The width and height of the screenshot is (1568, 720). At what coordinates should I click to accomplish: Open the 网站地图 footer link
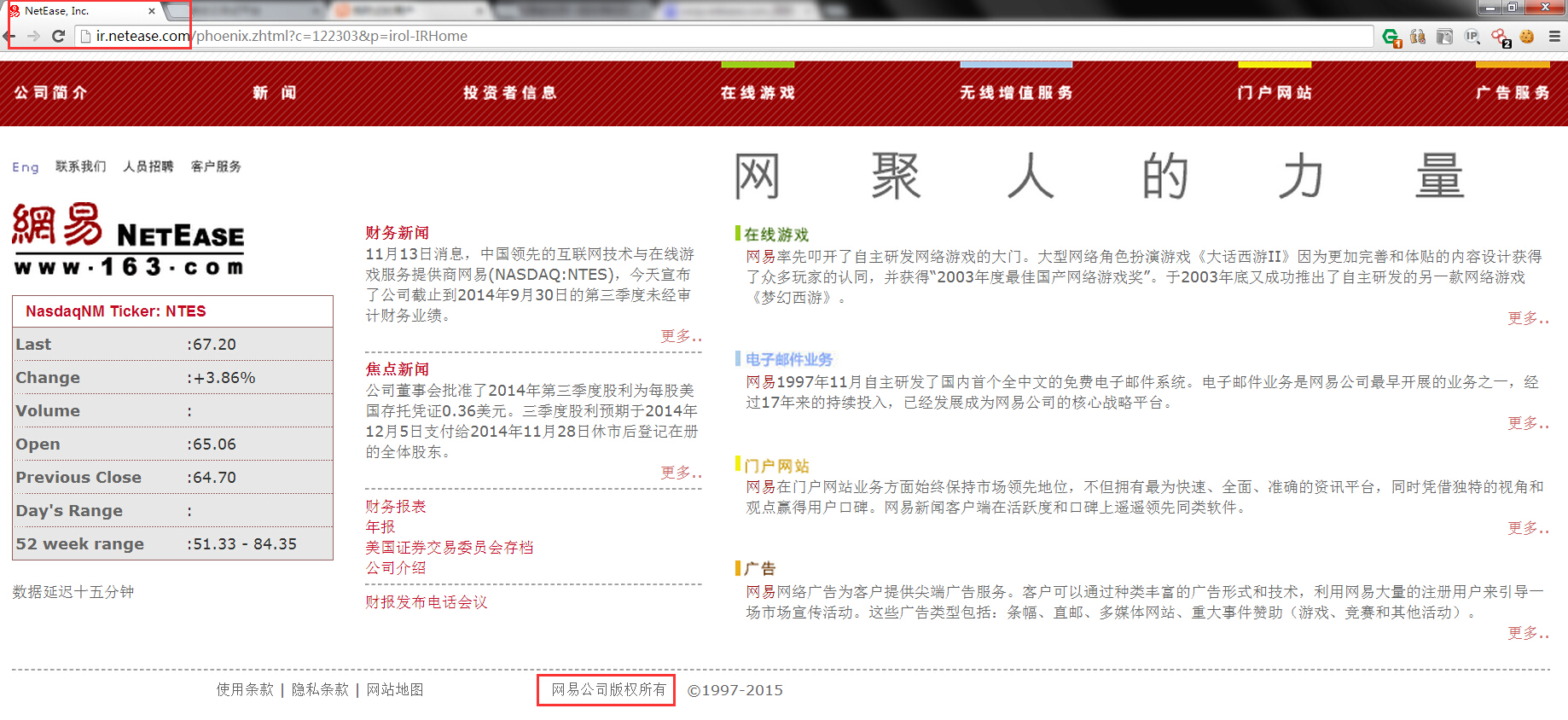(x=395, y=689)
